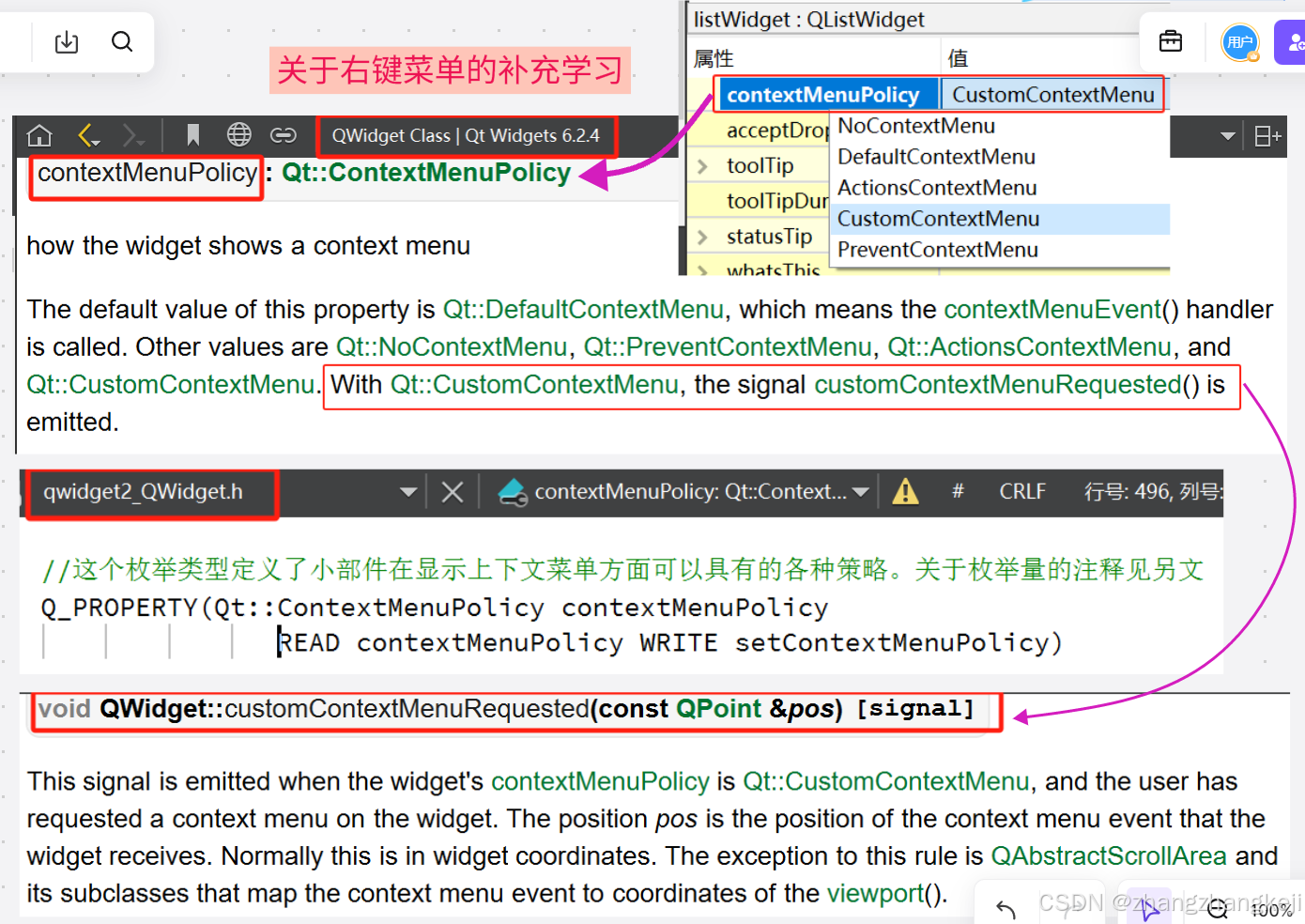
Task: Close the qwidget2_QWidget.h document with X
Action: pyautogui.click(x=453, y=492)
